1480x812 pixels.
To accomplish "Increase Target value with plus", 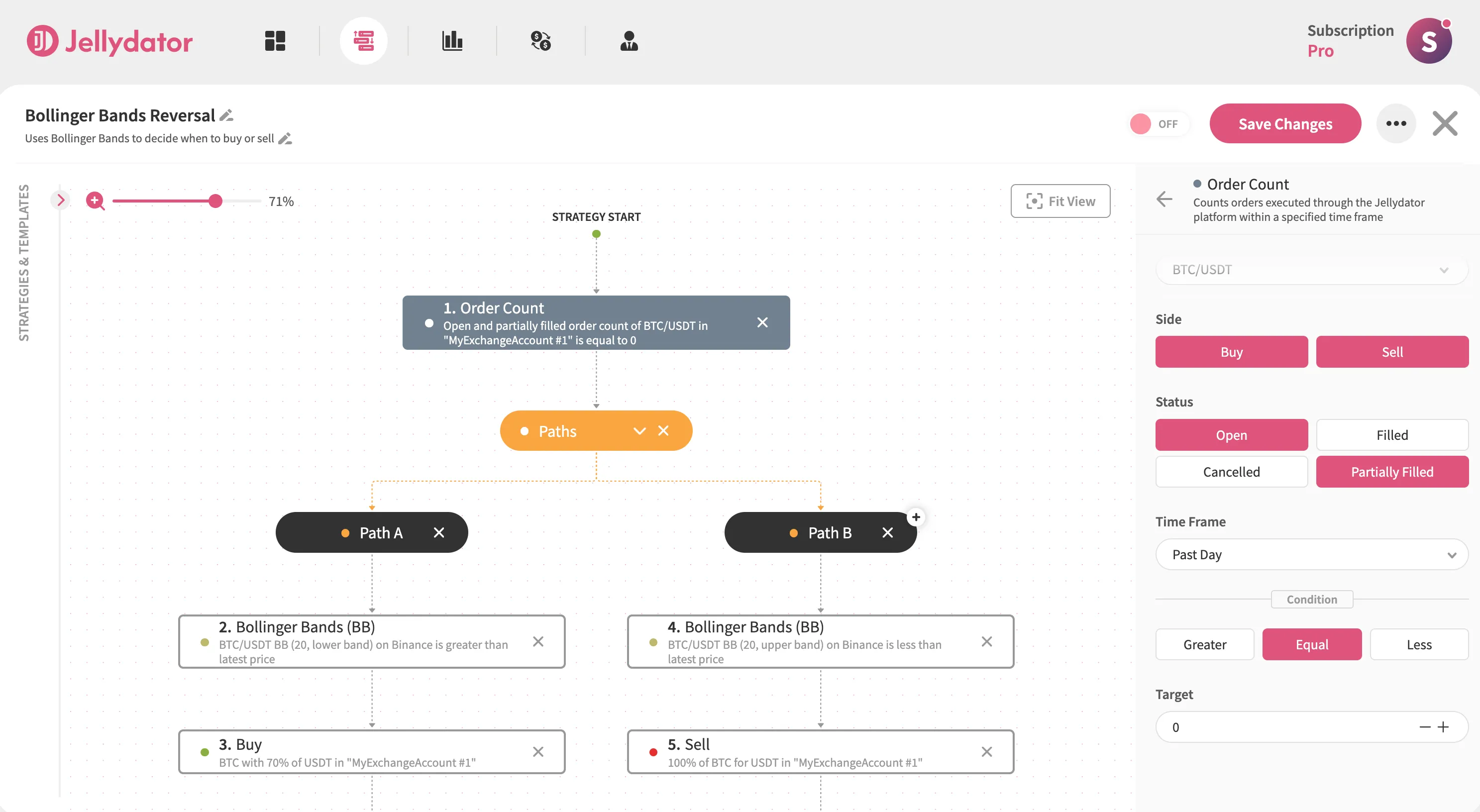I will pos(1444,727).
